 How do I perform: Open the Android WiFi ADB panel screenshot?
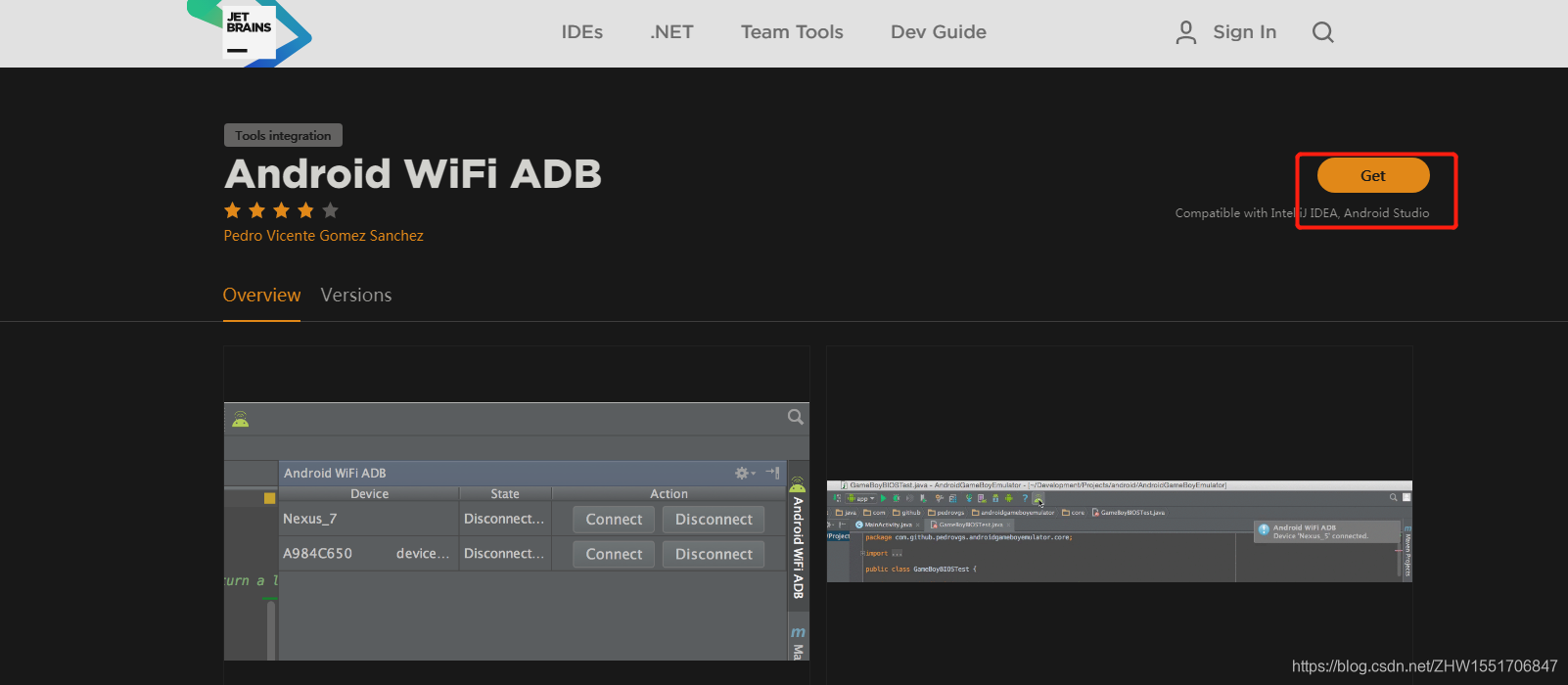coord(517,530)
